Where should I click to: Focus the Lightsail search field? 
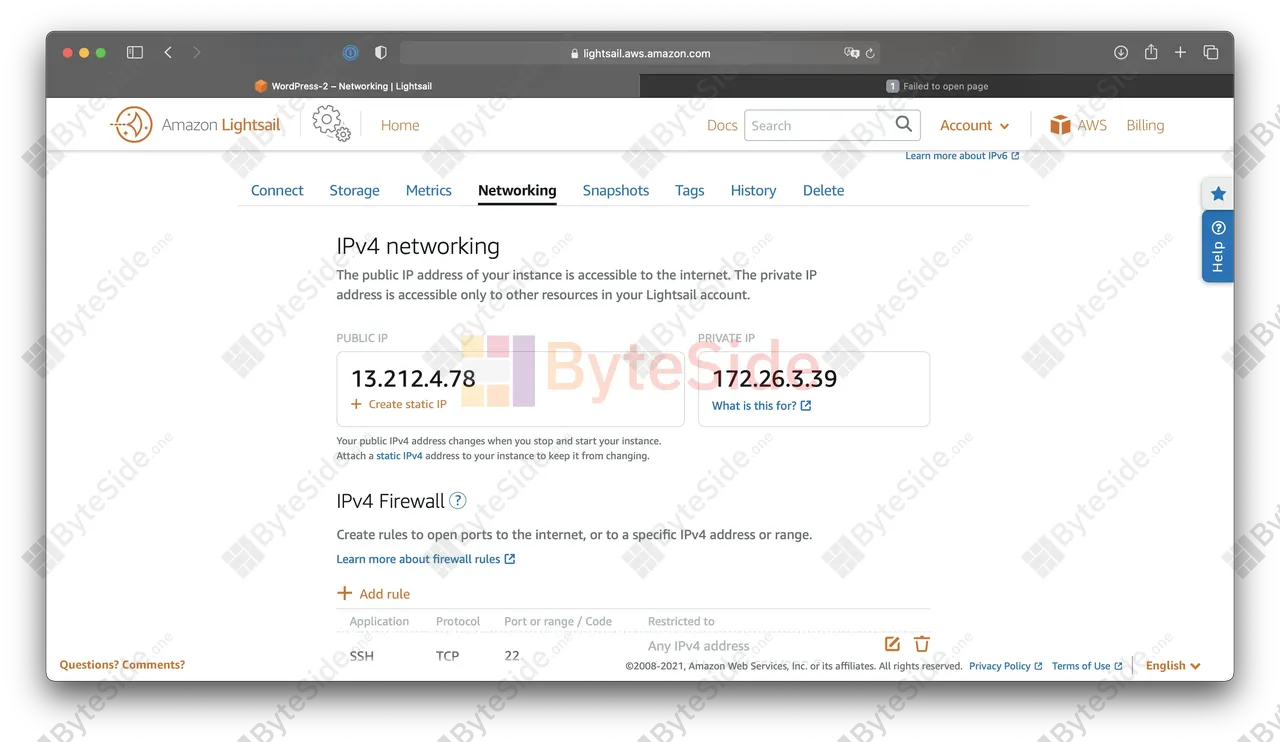point(818,125)
